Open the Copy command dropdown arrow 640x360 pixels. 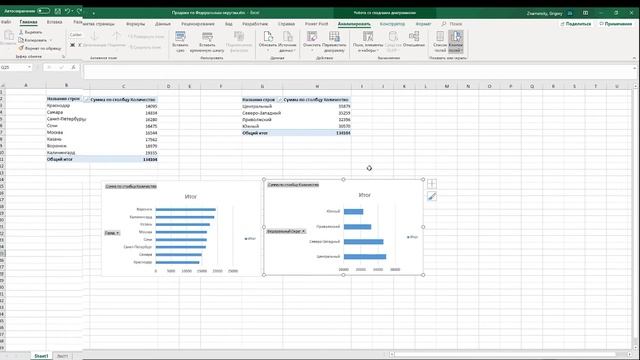pyautogui.click(x=51, y=40)
